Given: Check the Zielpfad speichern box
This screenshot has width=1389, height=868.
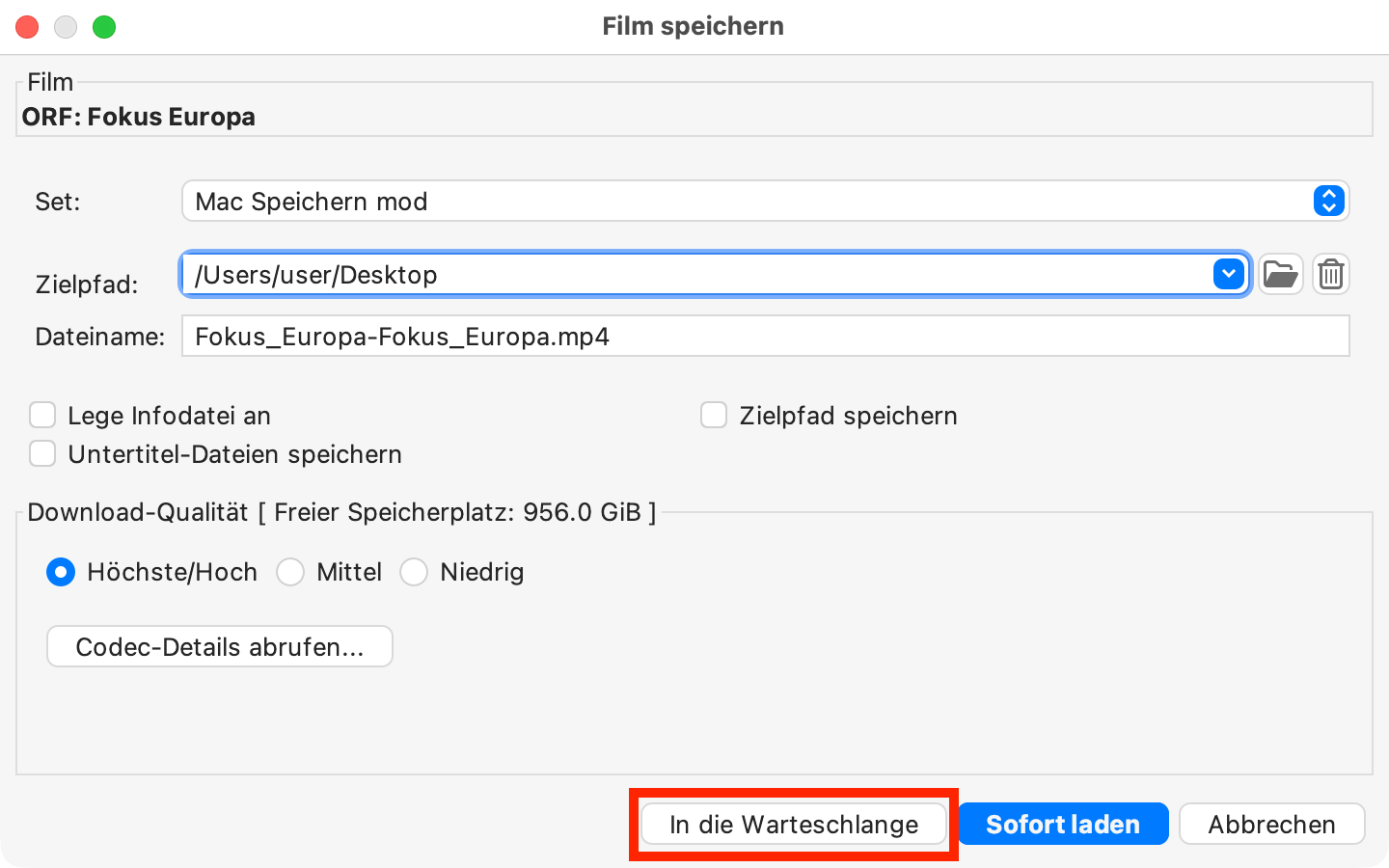Looking at the screenshot, I should click(714, 415).
